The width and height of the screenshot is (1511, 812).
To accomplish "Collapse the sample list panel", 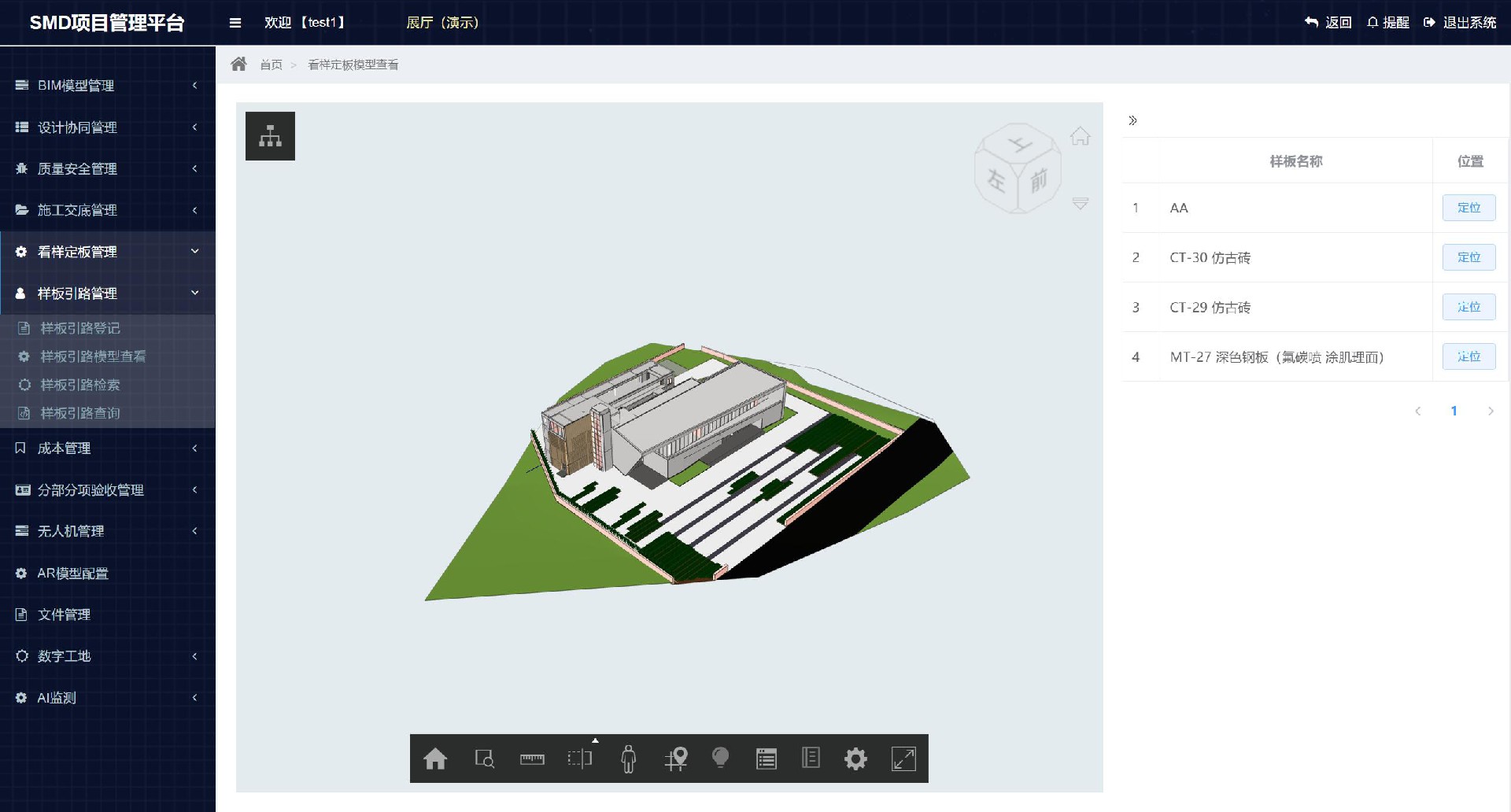I will click(x=1132, y=120).
